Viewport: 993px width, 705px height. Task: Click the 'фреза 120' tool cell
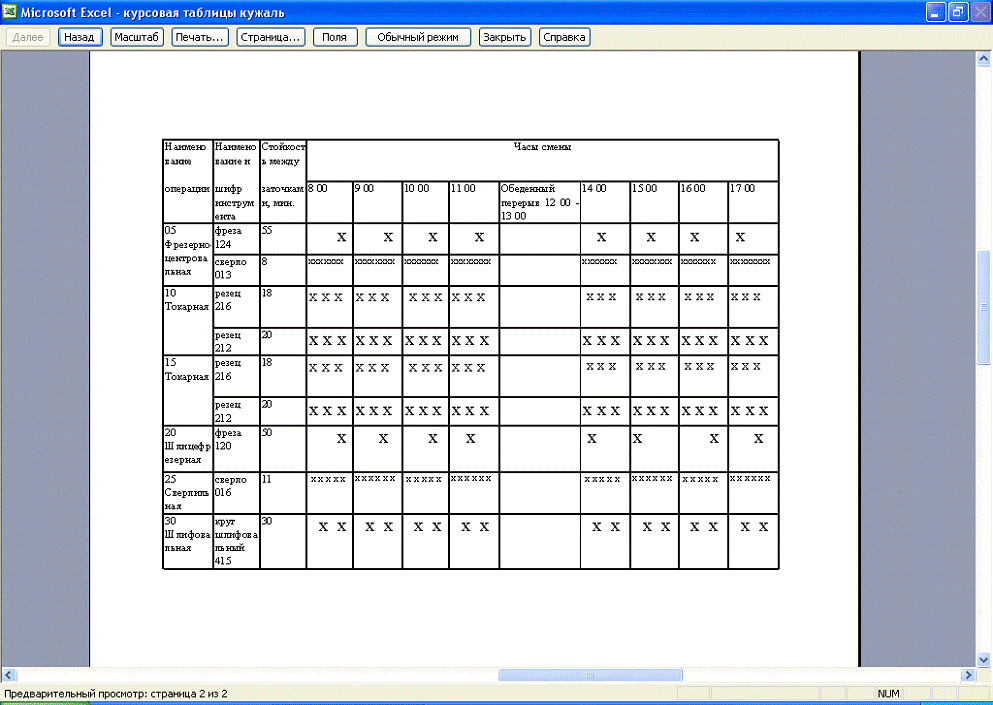(x=236, y=448)
